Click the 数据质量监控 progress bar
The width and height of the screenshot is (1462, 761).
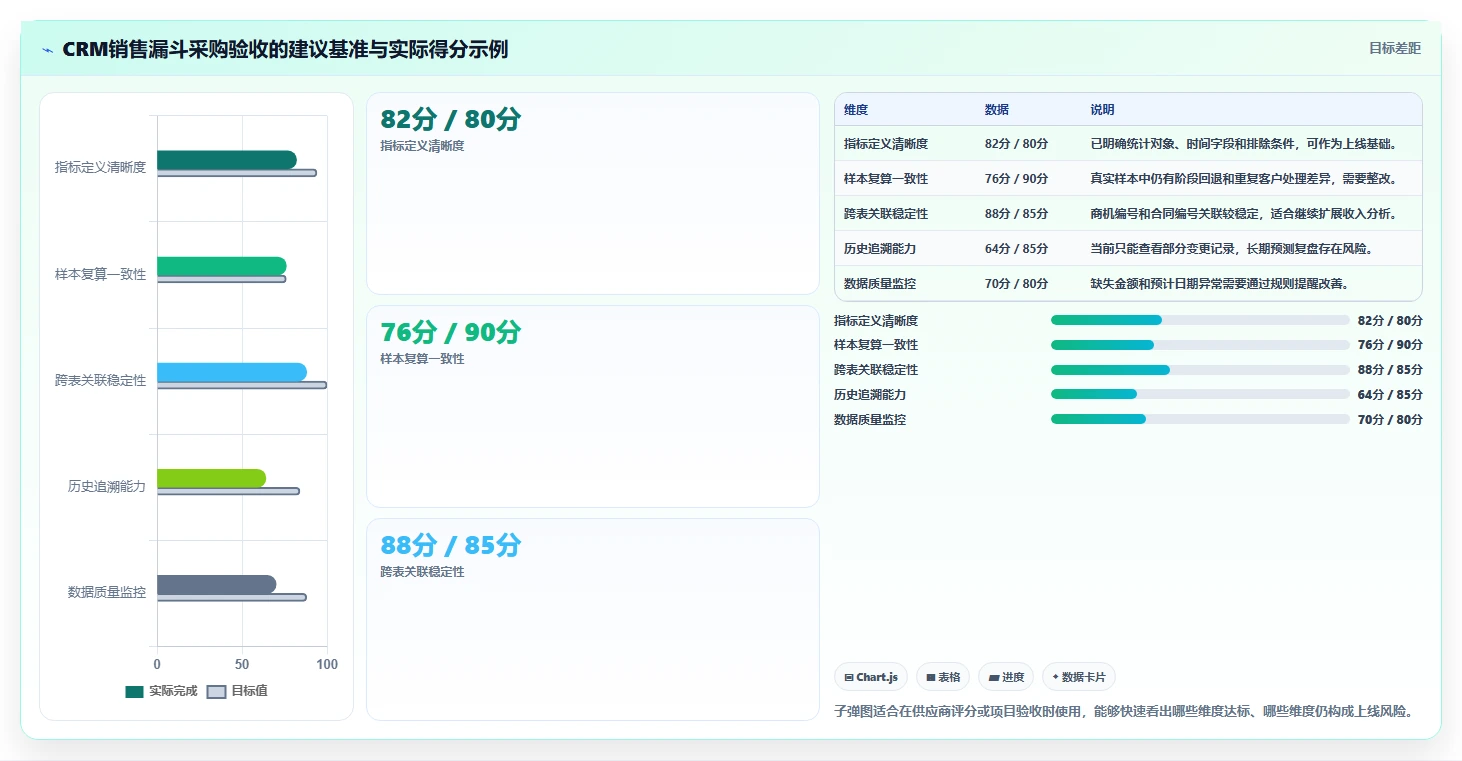click(1200, 420)
